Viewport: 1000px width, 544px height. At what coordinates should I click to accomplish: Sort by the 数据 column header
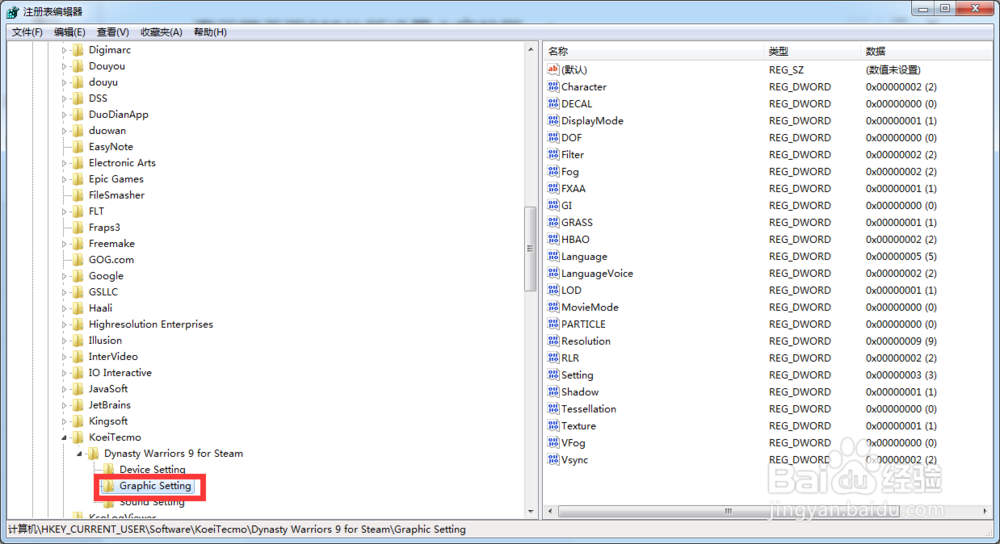[926, 51]
